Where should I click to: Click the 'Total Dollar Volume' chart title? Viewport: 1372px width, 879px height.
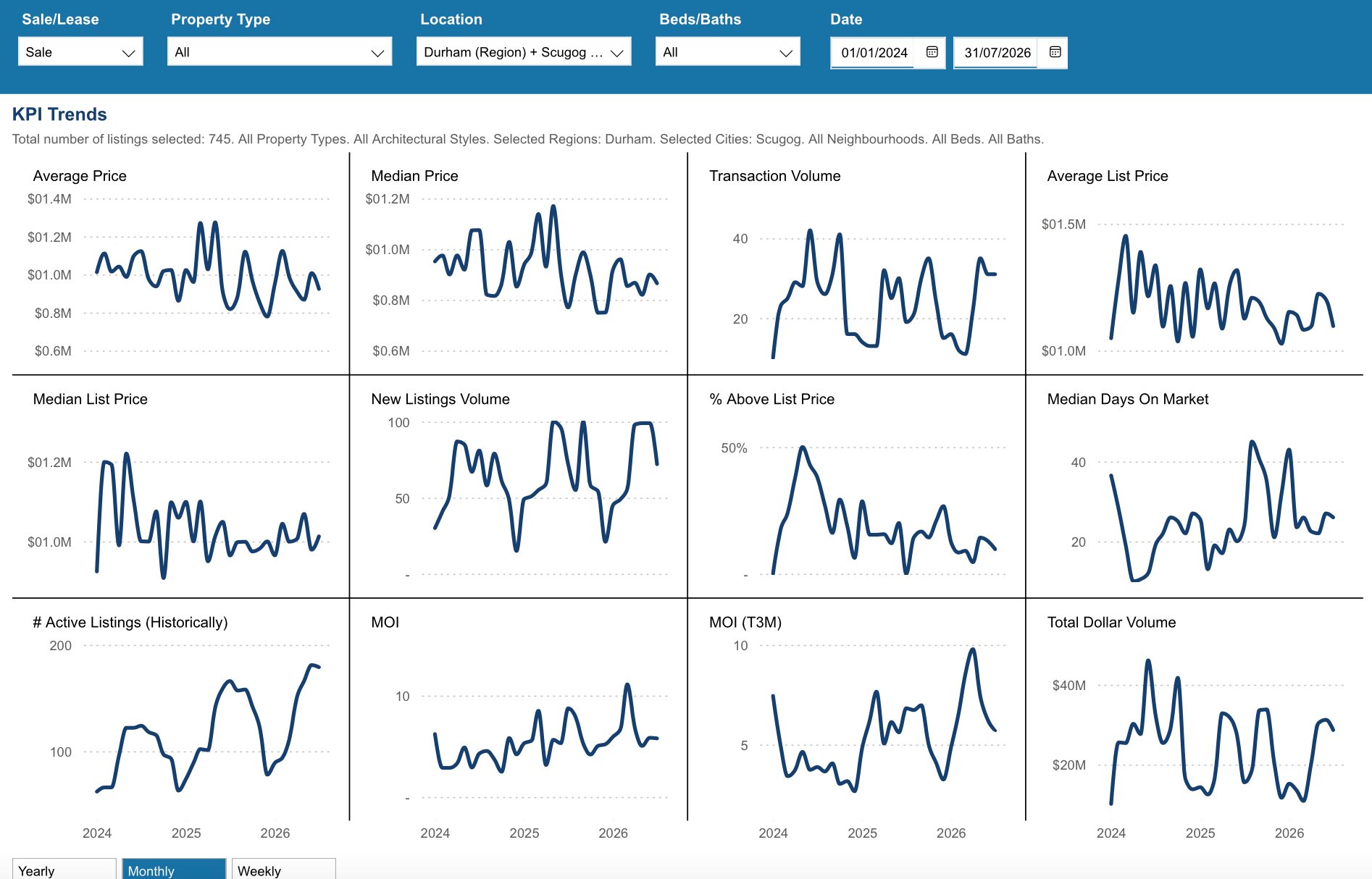[1112, 622]
